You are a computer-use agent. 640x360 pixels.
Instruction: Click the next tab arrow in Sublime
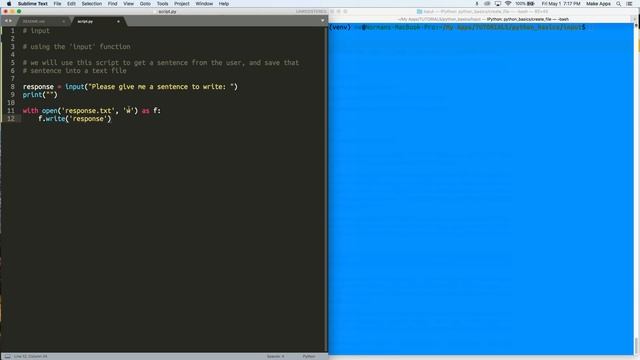[10, 21]
